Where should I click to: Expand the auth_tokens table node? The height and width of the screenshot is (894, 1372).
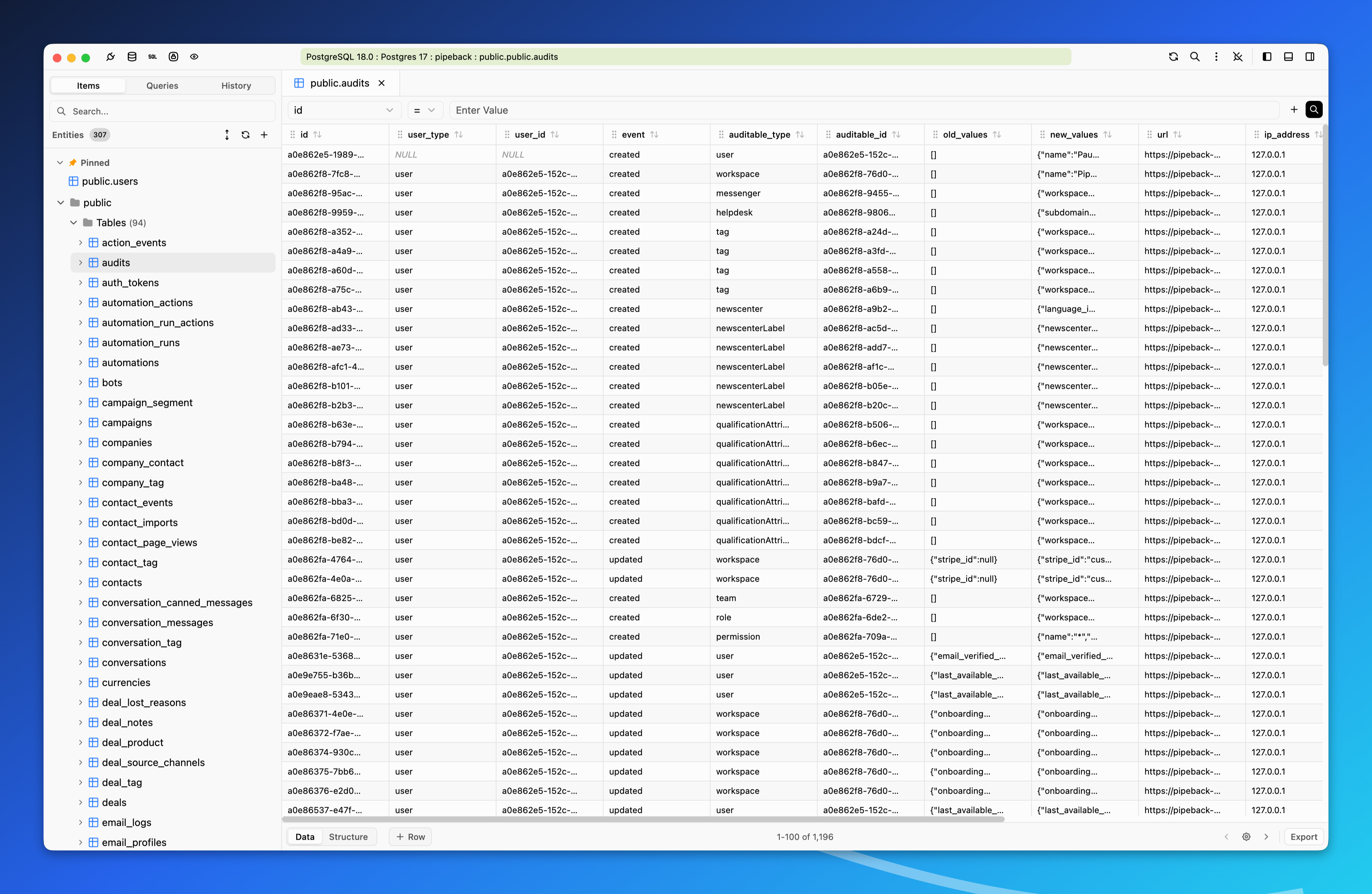[80, 283]
